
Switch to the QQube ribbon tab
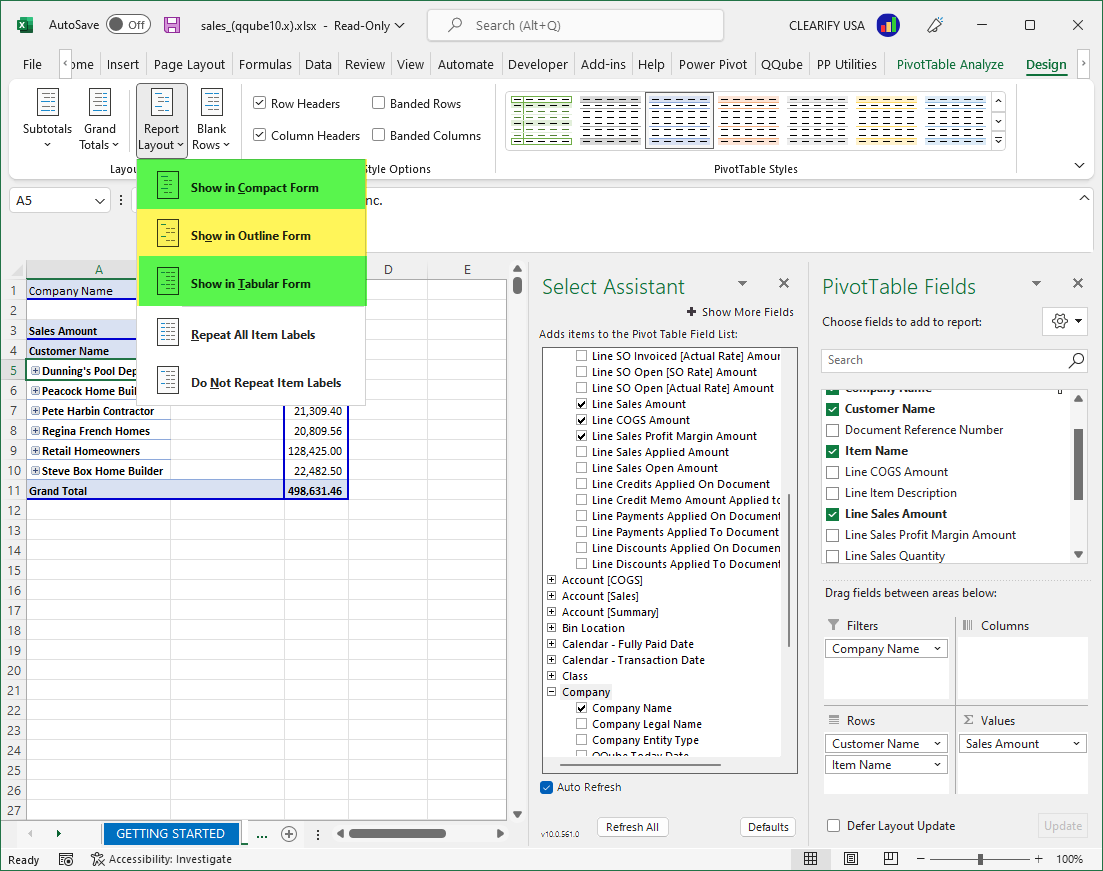782,64
